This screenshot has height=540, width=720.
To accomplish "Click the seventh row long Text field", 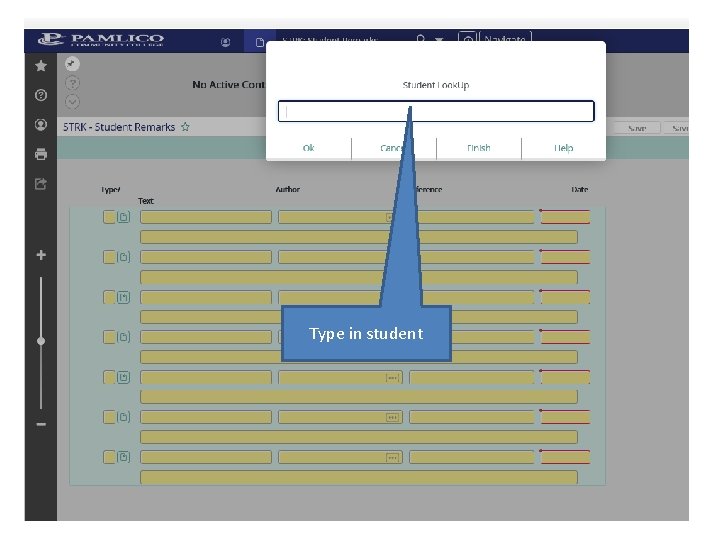I will (x=359, y=477).
